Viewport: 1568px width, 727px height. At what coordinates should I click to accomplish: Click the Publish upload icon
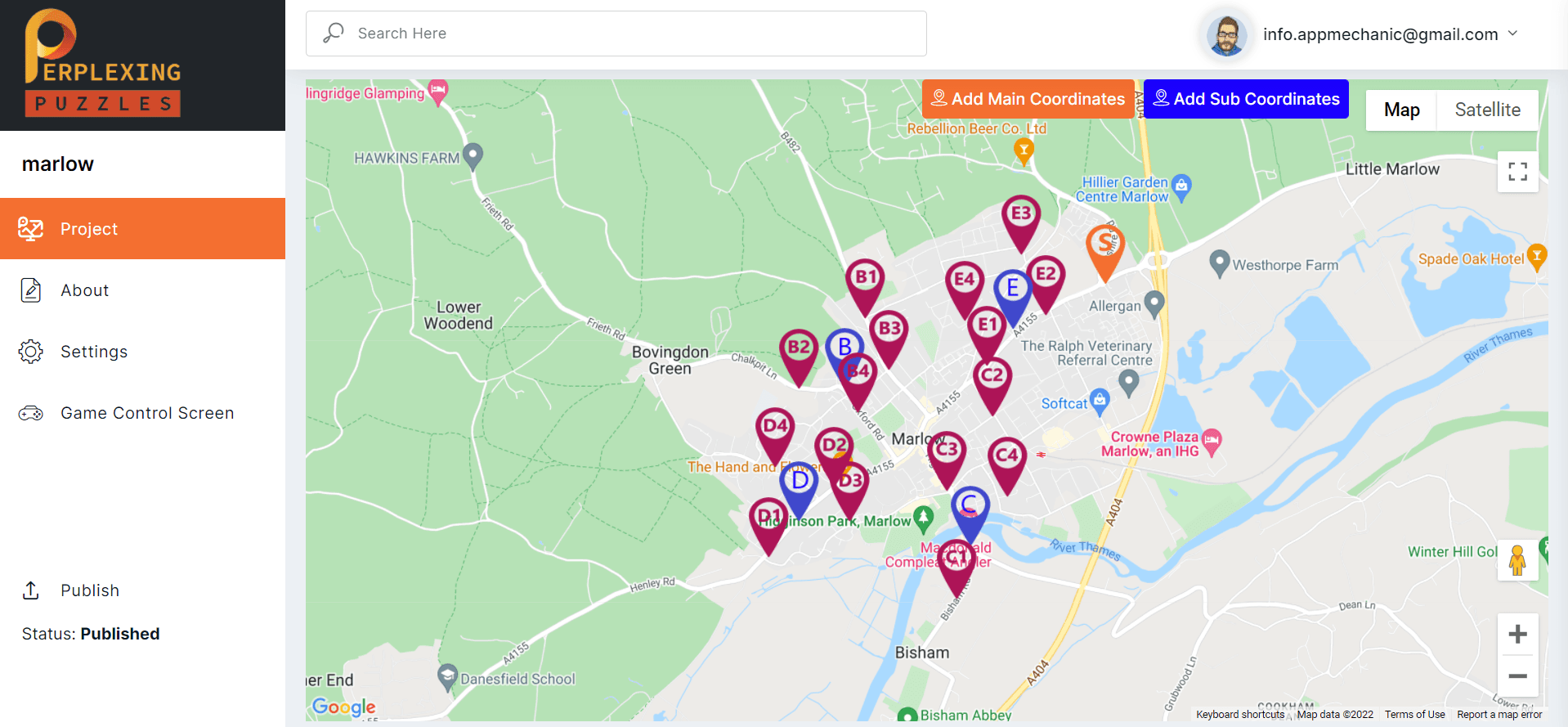point(31,590)
